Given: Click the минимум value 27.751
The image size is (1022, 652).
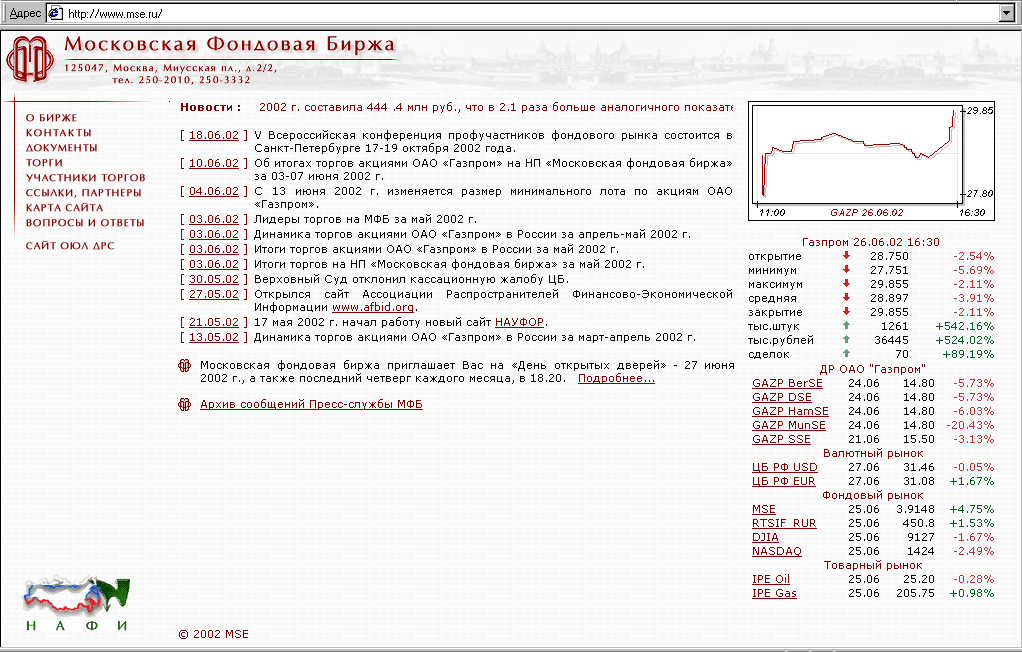Looking at the screenshot, I should point(889,271).
